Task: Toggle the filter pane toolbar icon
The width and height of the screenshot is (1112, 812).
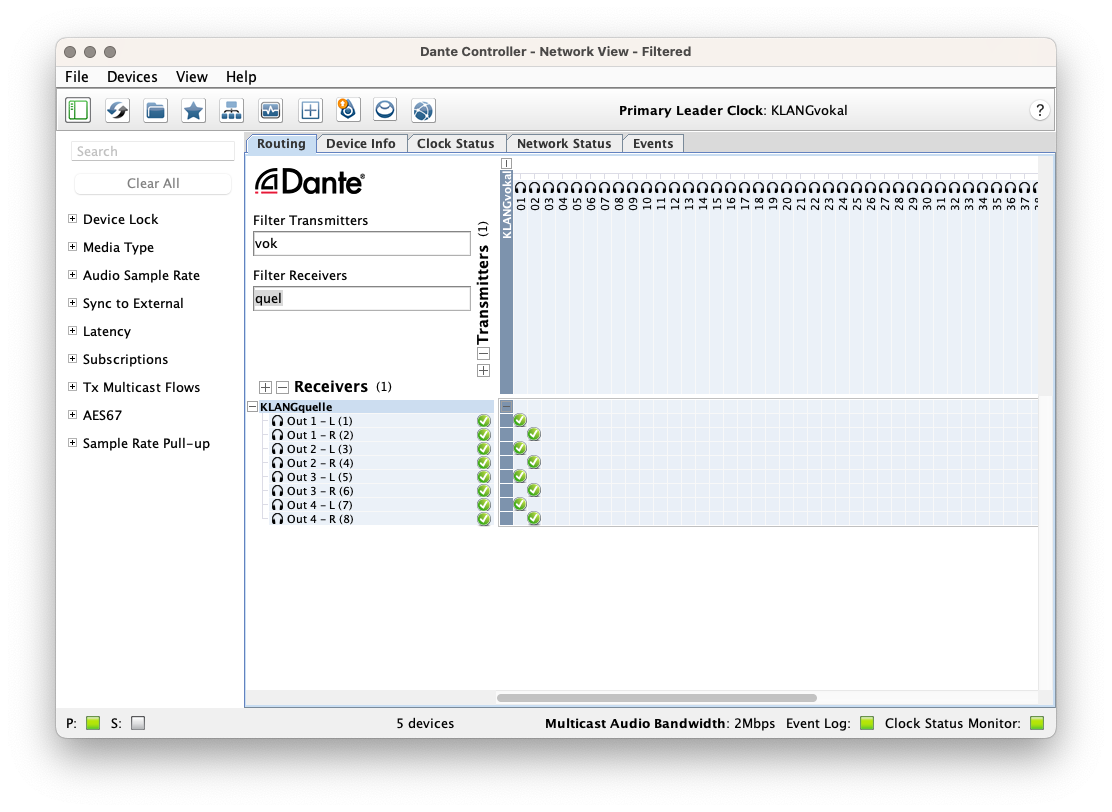Action: [78, 111]
